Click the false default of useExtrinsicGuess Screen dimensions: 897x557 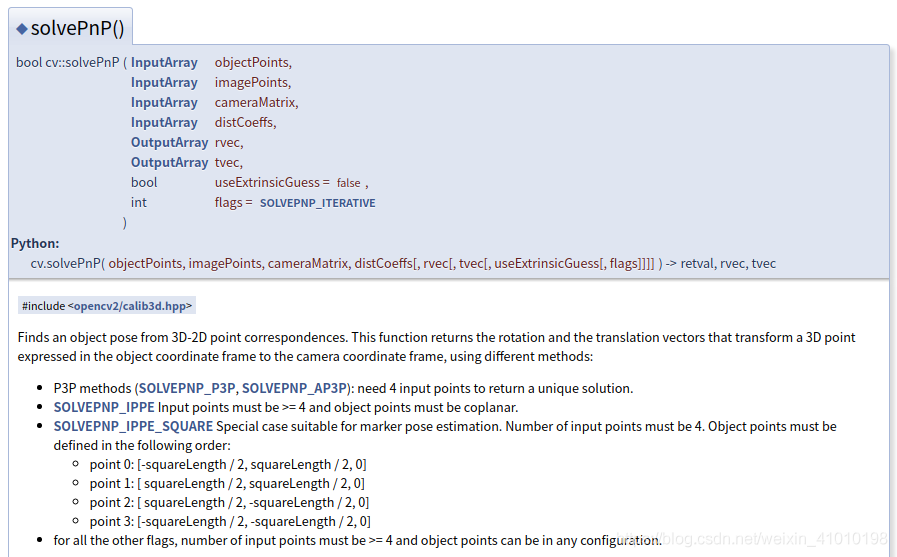[348, 183]
